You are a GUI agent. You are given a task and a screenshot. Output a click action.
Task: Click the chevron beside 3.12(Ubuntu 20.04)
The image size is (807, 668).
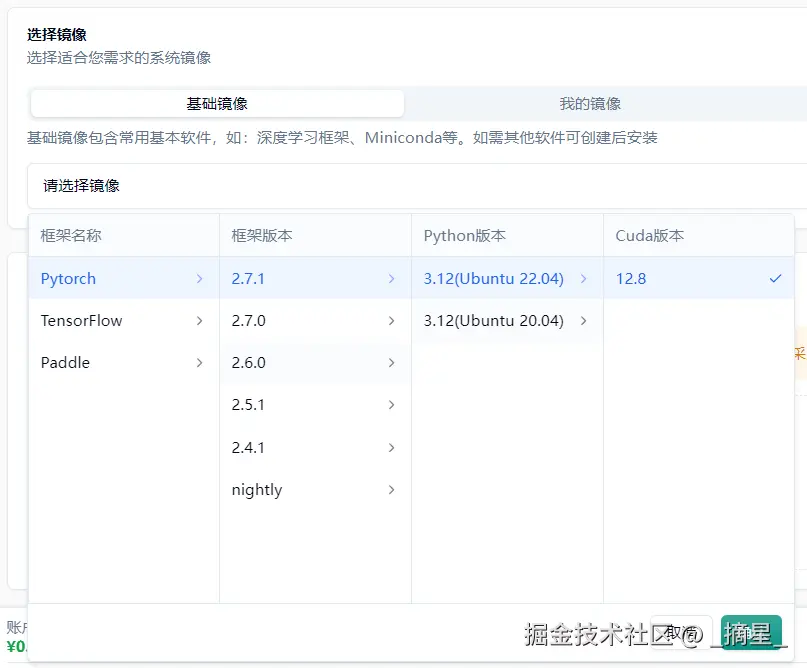click(583, 321)
